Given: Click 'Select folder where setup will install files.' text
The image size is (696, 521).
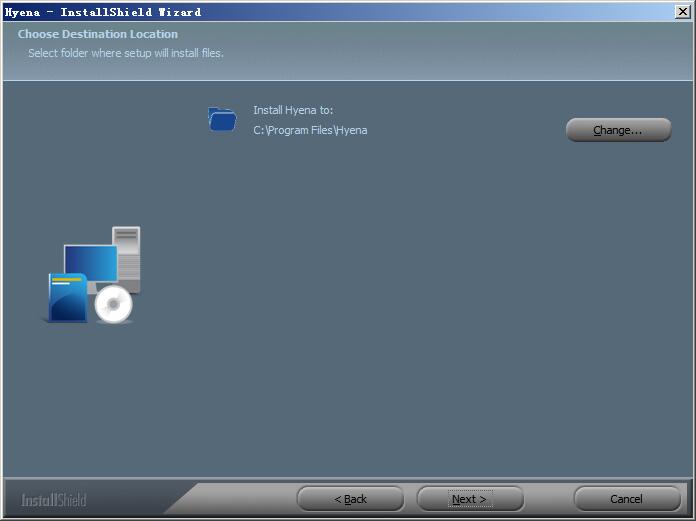Looking at the screenshot, I should click(x=126, y=53).
